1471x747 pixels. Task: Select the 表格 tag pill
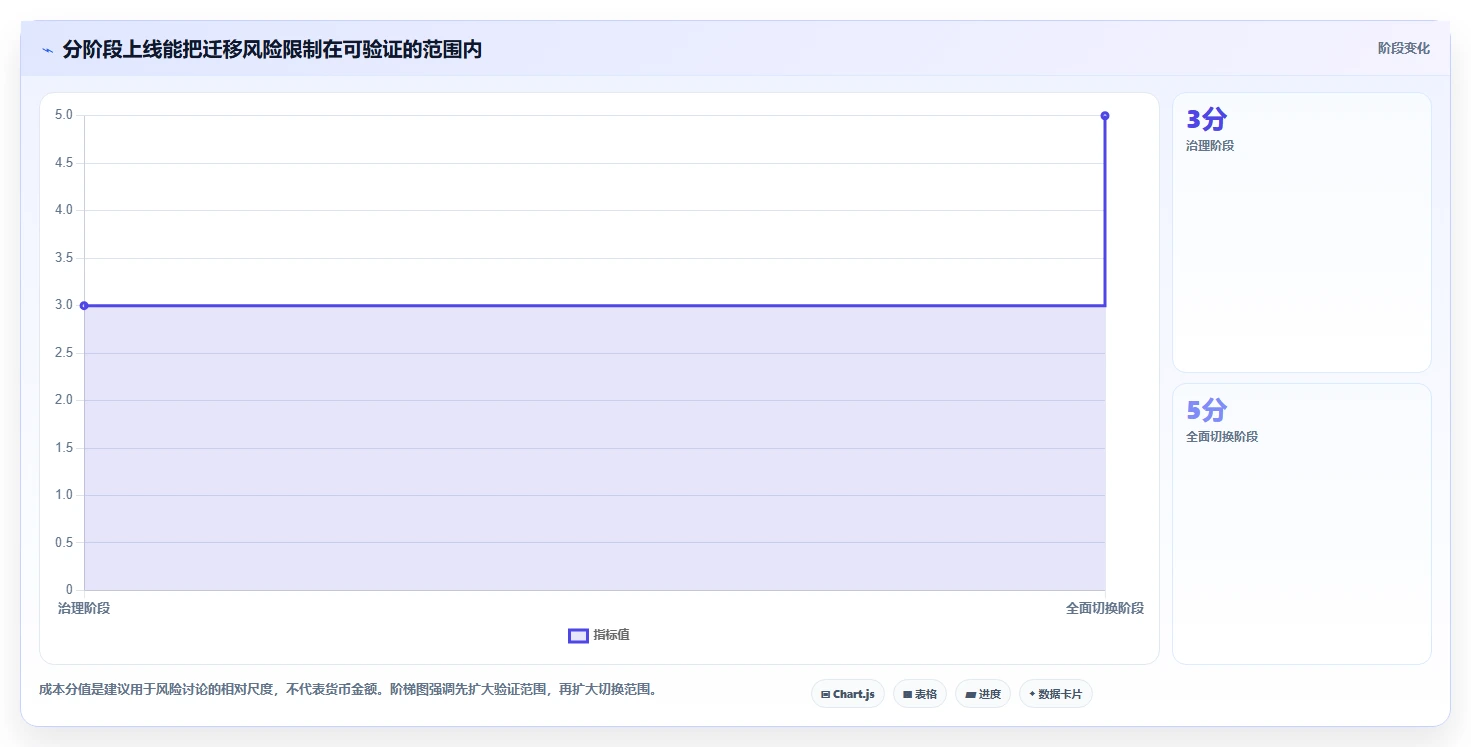(920, 694)
